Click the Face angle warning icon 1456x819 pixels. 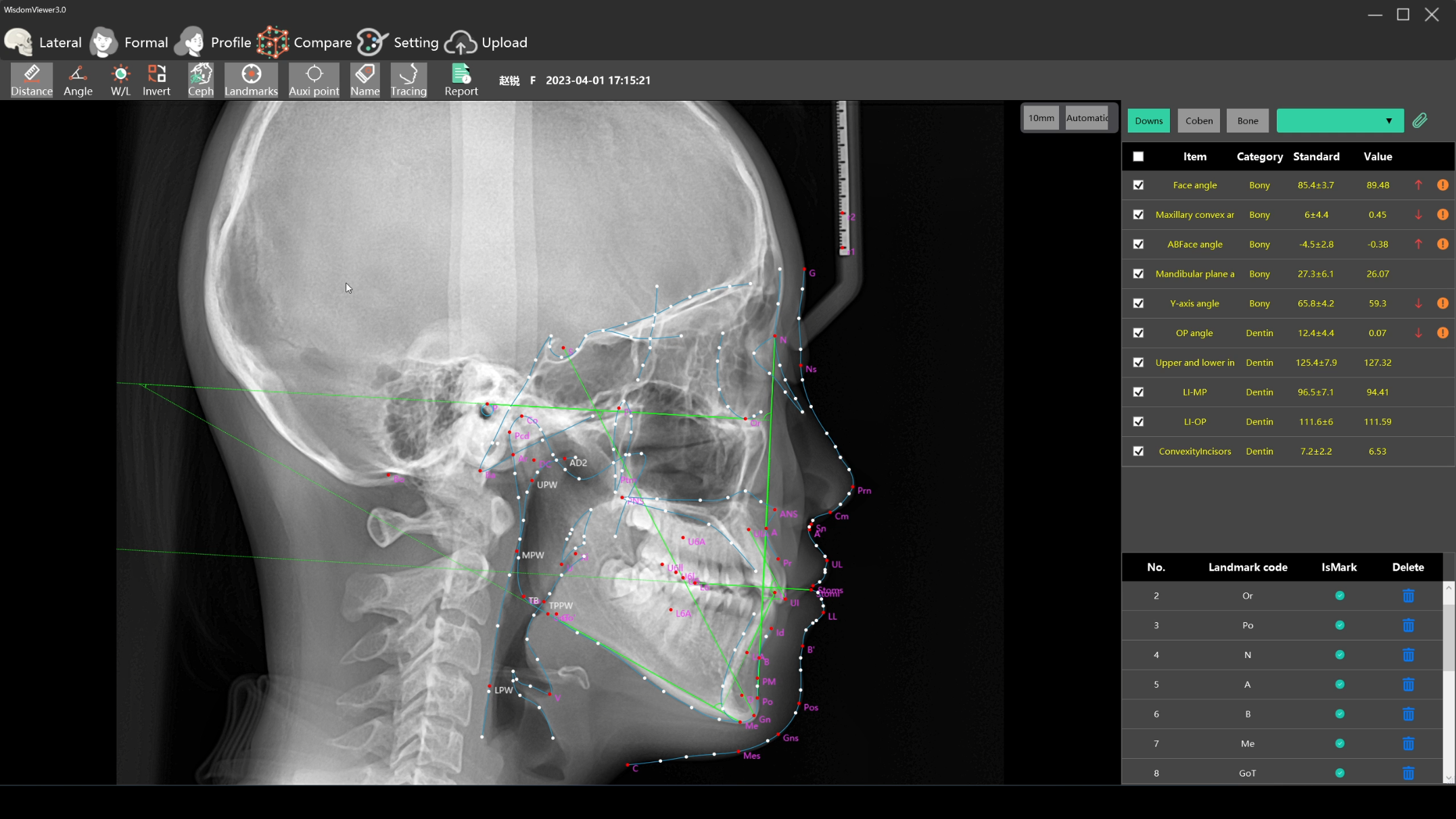[1442, 185]
